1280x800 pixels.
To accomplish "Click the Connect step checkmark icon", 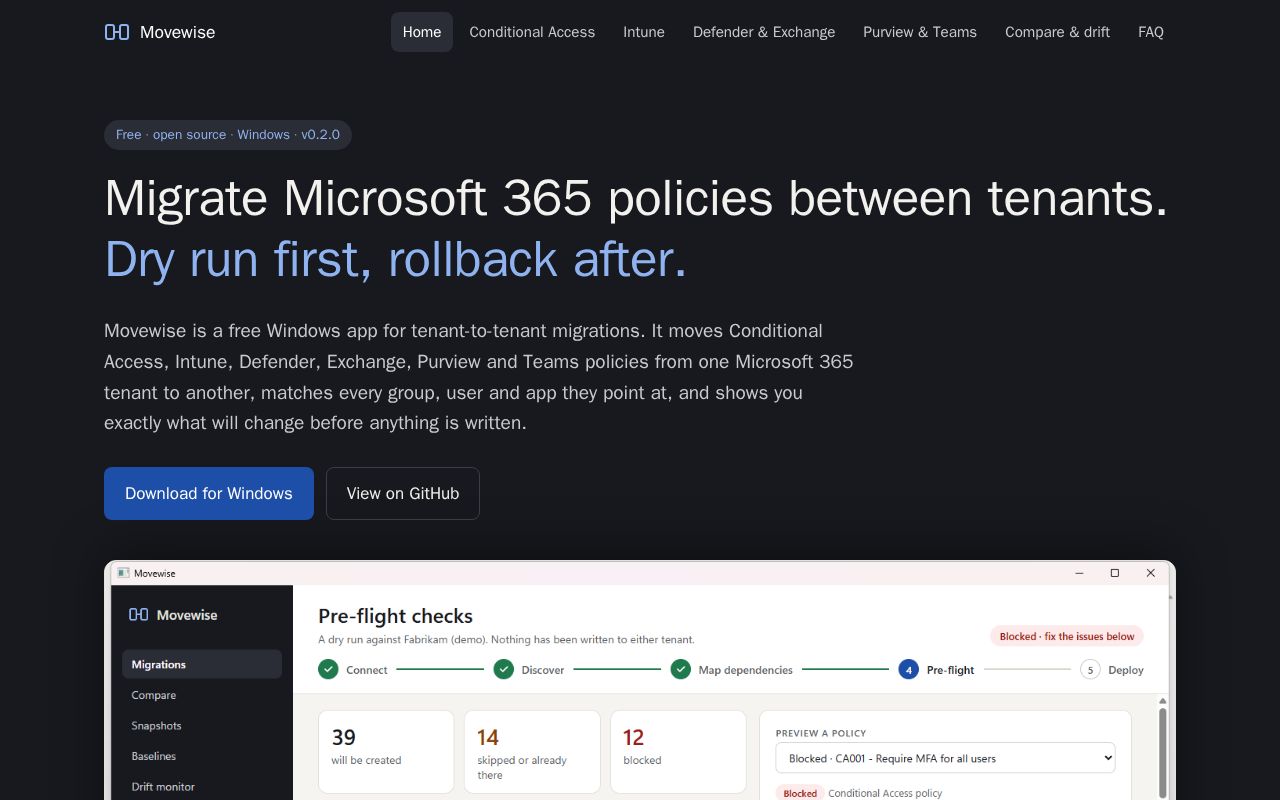I will (328, 669).
